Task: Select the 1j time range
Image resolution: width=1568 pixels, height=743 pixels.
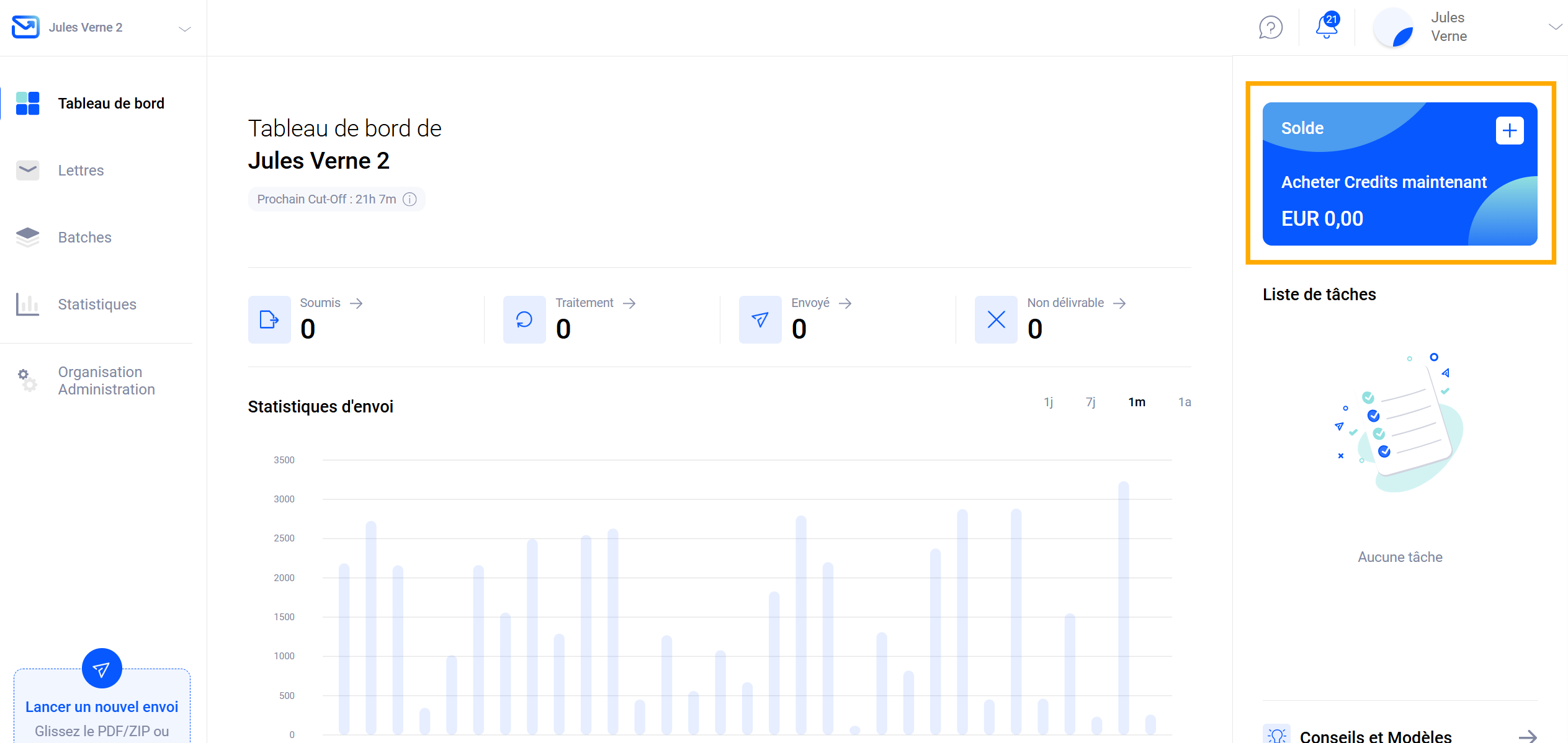Action: [x=1048, y=402]
